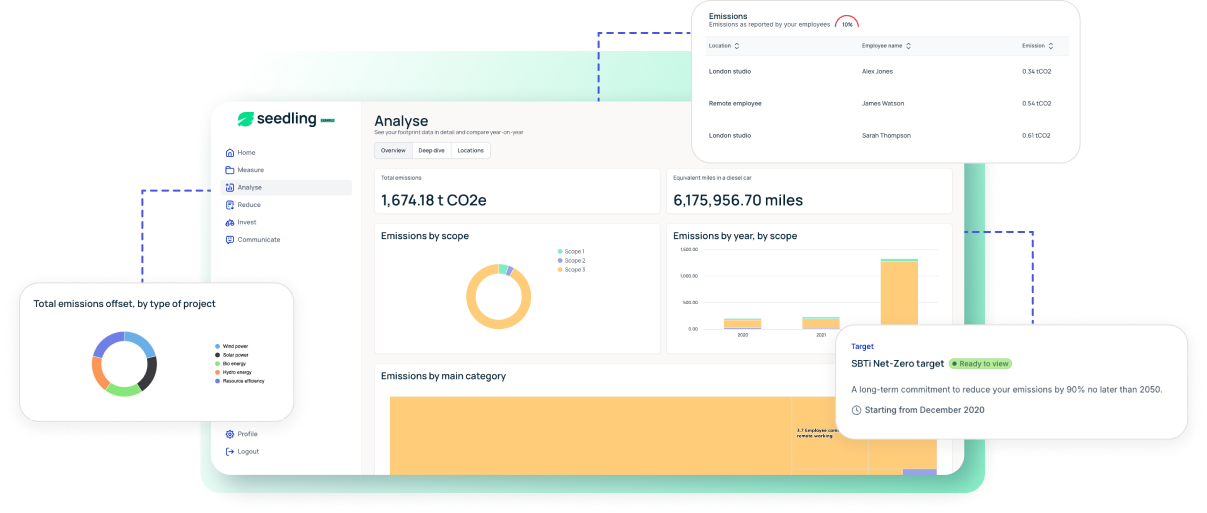The image size is (1207, 513).
Task: Click the 6,175,956.70 miles value
Action: click(738, 200)
